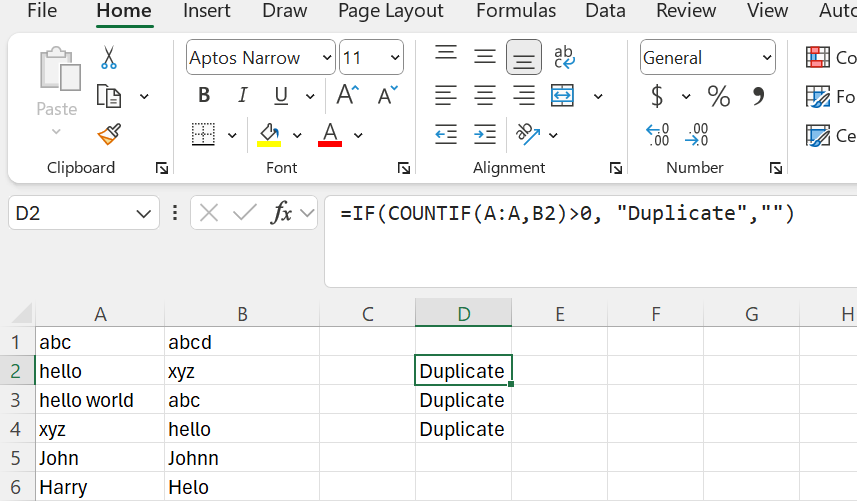Apply comma style
This screenshot has width=857, height=501.
pyautogui.click(x=758, y=96)
